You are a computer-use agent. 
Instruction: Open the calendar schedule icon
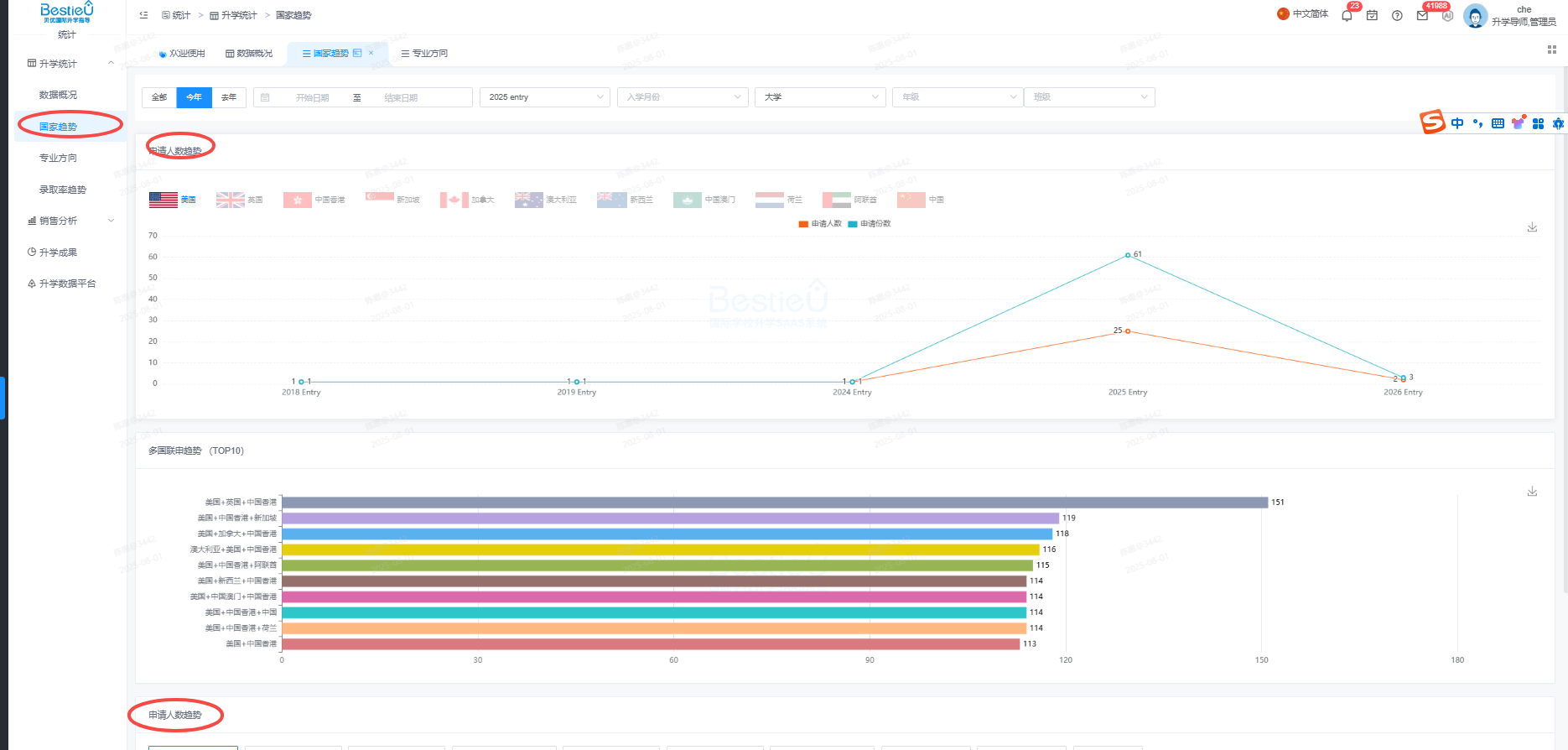point(1372,16)
